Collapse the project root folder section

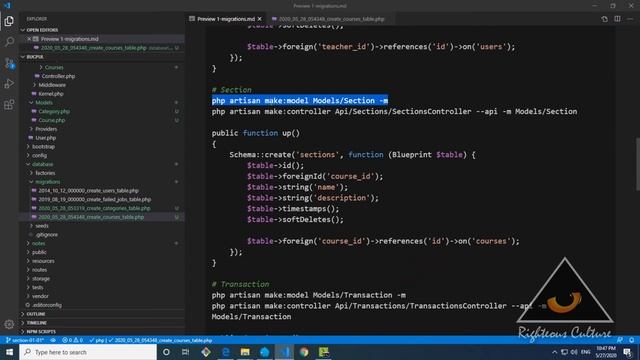pyautogui.click(x=34, y=57)
